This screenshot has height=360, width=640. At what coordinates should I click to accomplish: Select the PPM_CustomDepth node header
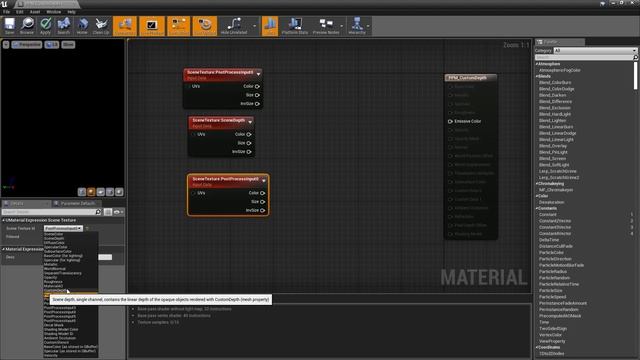click(x=471, y=78)
